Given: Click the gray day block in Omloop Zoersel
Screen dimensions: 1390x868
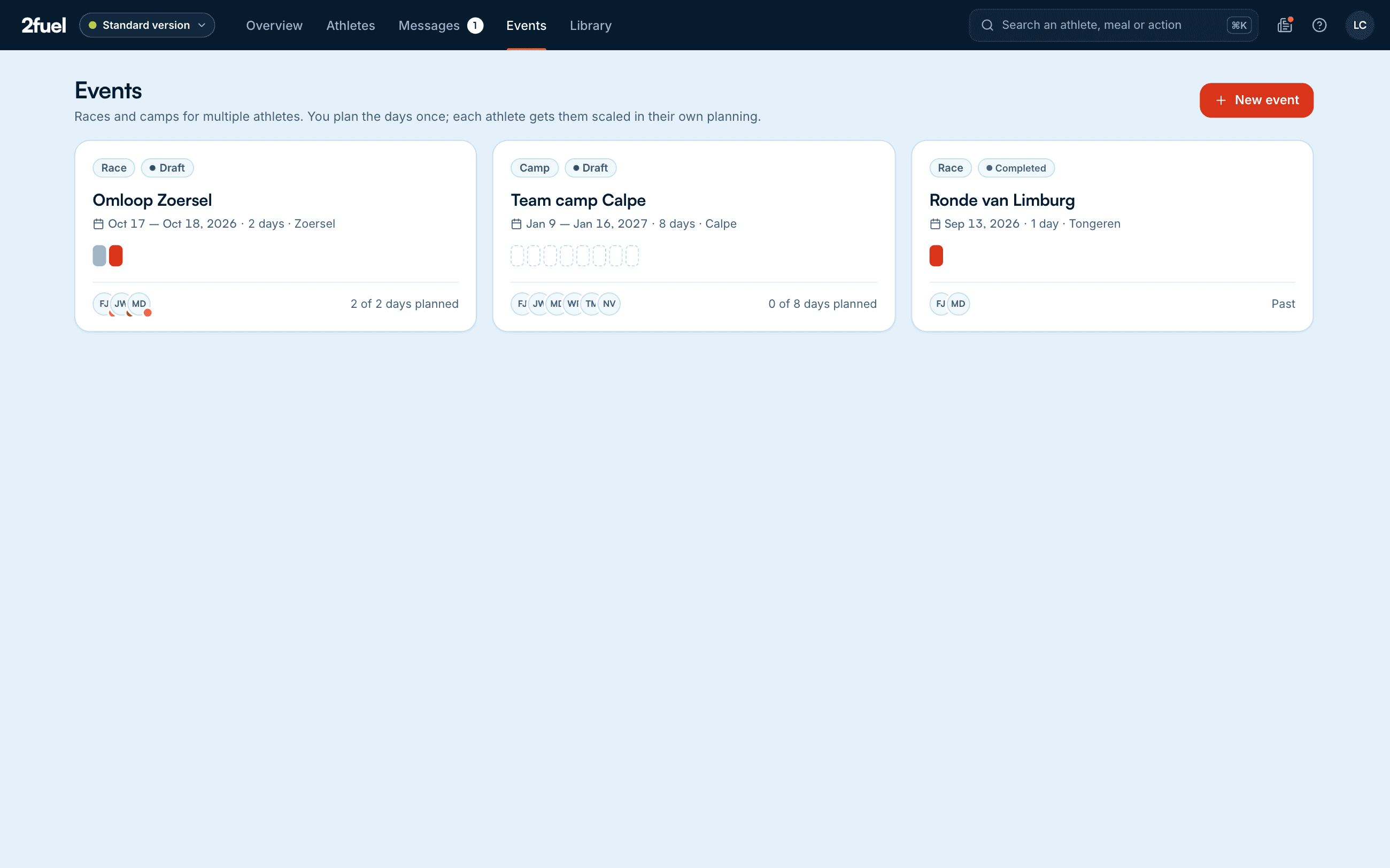Looking at the screenshot, I should click(99, 255).
